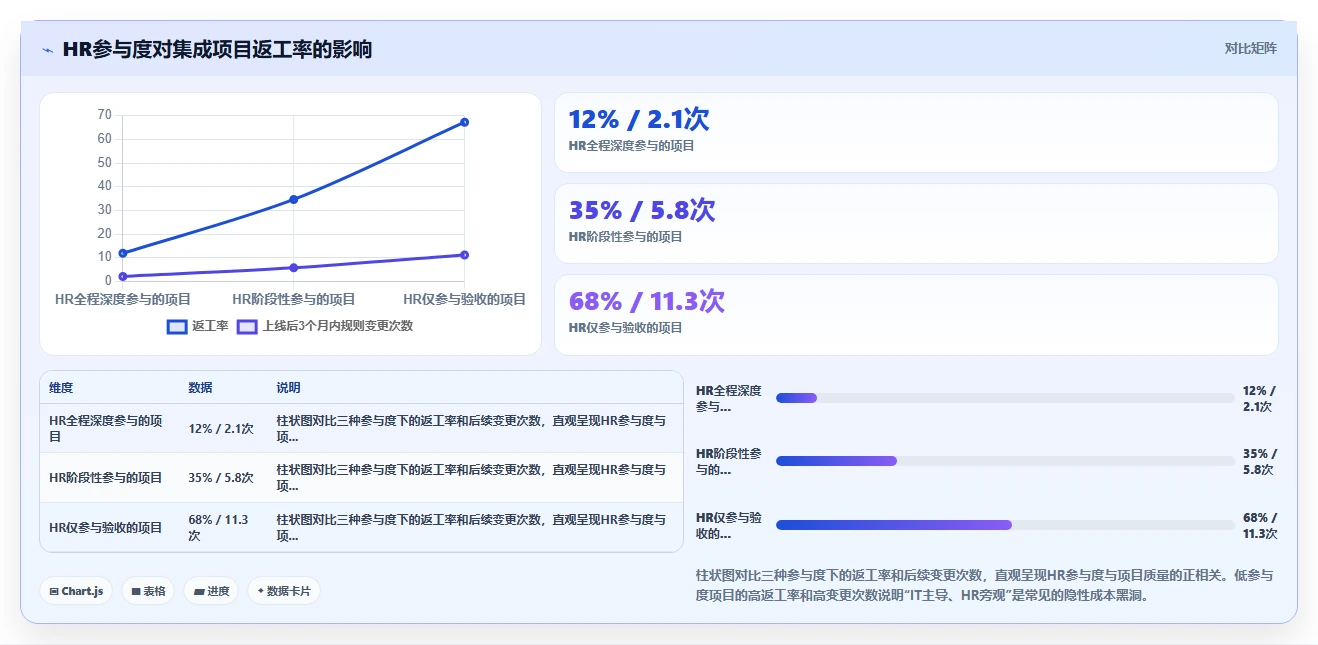The height and width of the screenshot is (645, 1318).
Task: Click the 表格 tag chip
Action: pyautogui.click(x=148, y=591)
